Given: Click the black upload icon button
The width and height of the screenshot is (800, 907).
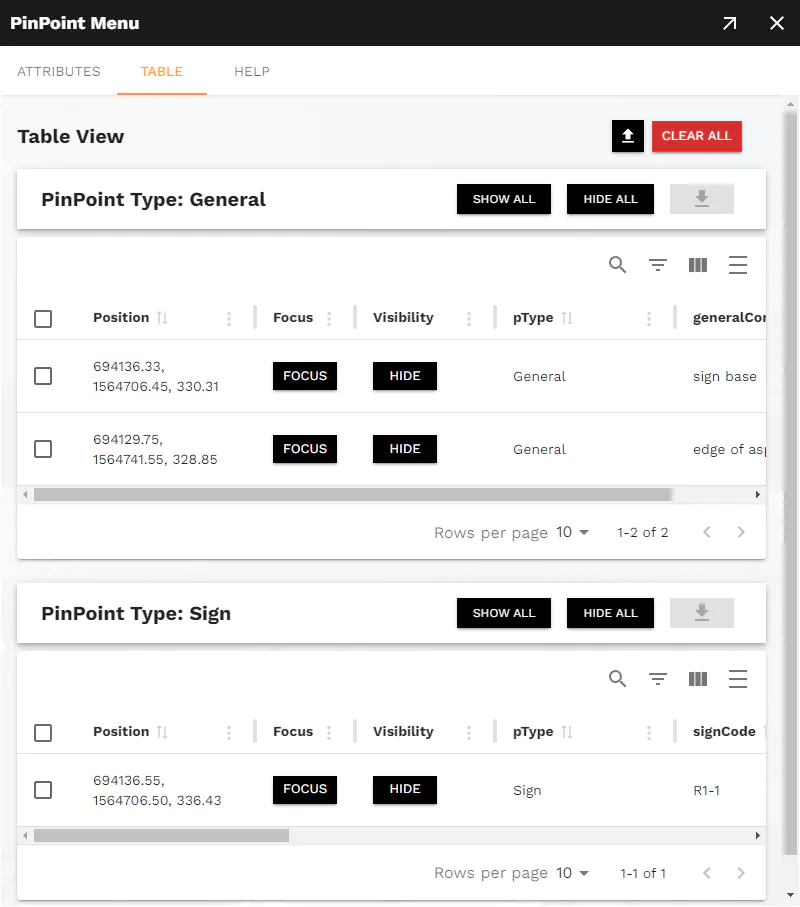Looking at the screenshot, I should [628, 137].
